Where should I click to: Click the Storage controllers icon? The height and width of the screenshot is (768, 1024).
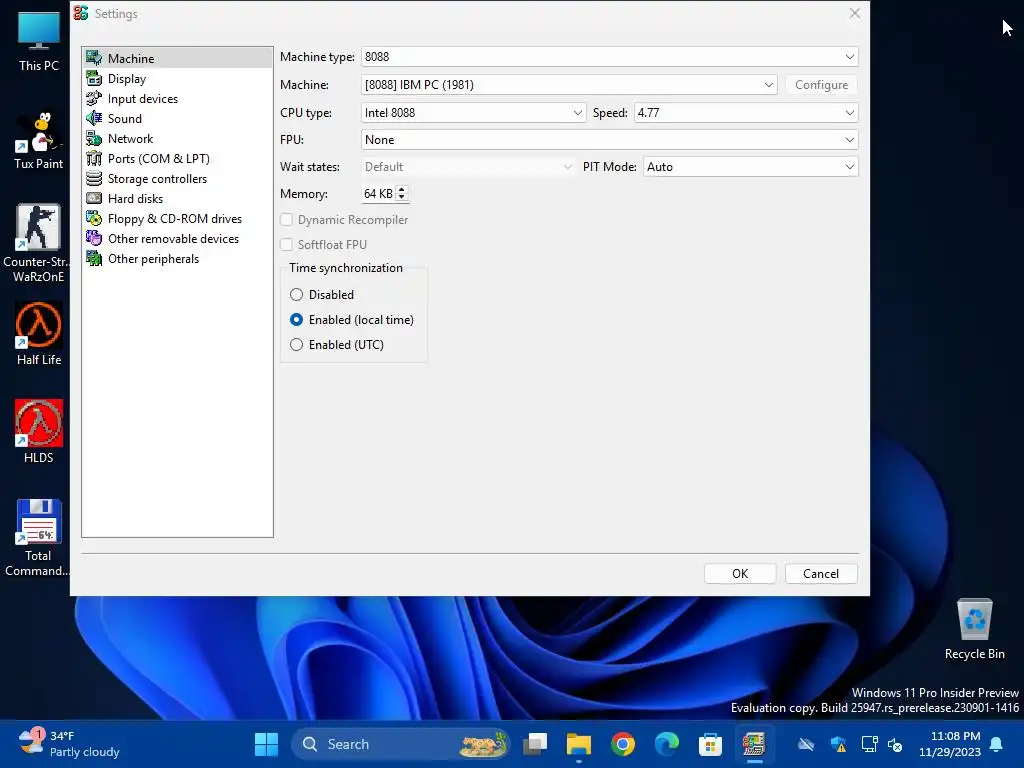click(x=94, y=178)
